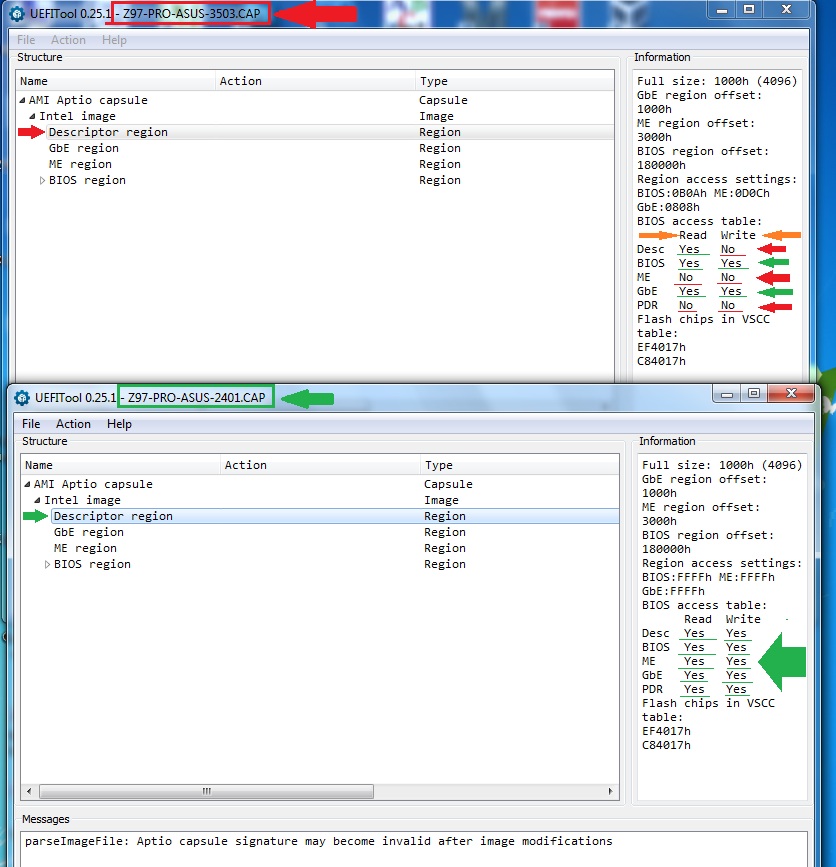This screenshot has height=867, width=836.
Task: Click Type column header in 2401.CAP window
Action: click(520, 465)
